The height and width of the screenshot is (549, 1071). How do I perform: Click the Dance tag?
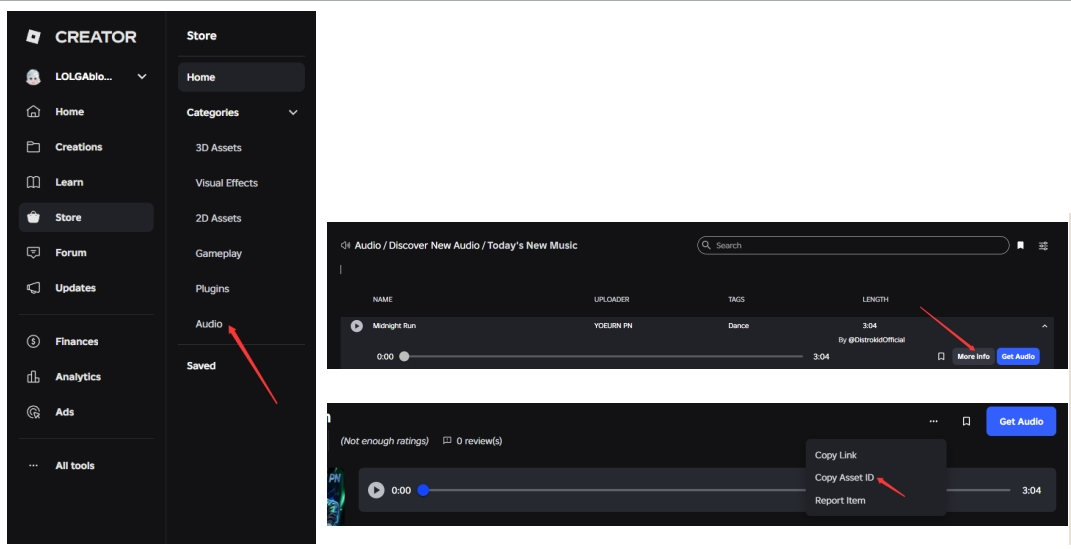click(x=738, y=326)
